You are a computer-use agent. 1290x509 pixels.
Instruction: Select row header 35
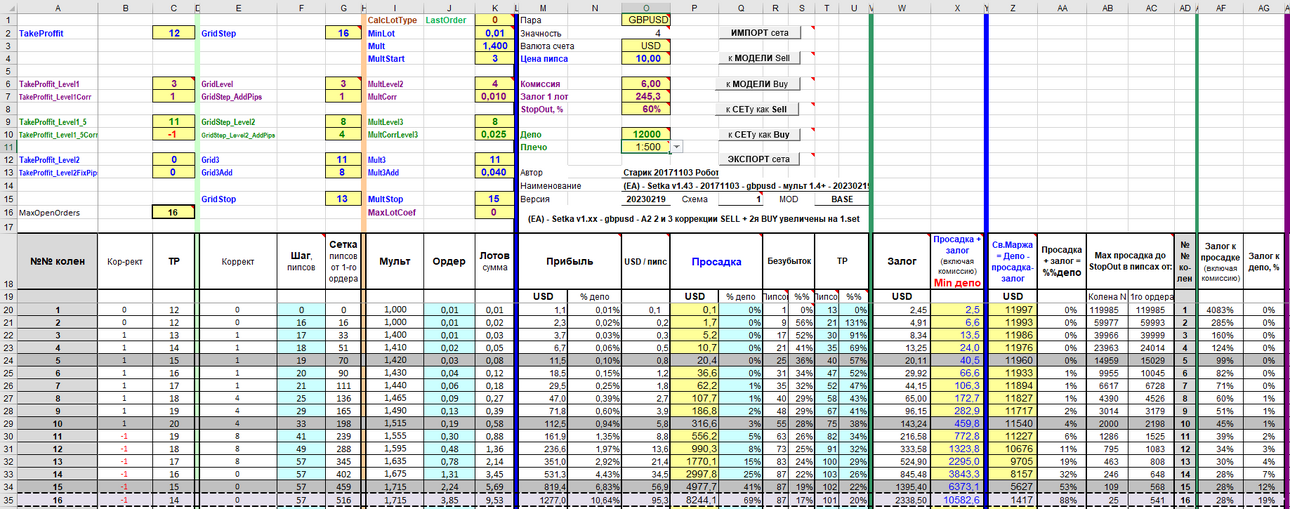[x=7, y=500]
